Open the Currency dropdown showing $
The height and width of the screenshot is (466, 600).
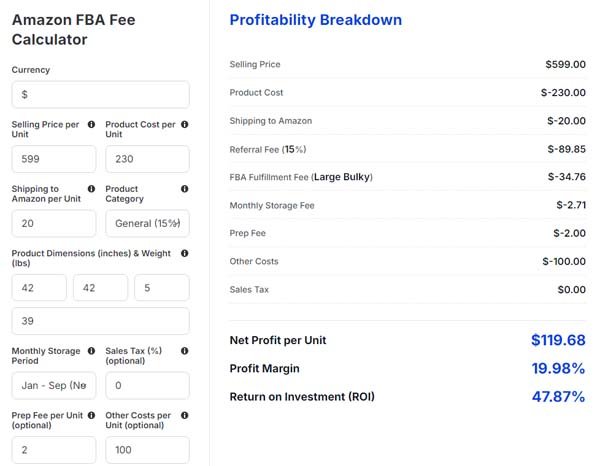pos(101,95)
